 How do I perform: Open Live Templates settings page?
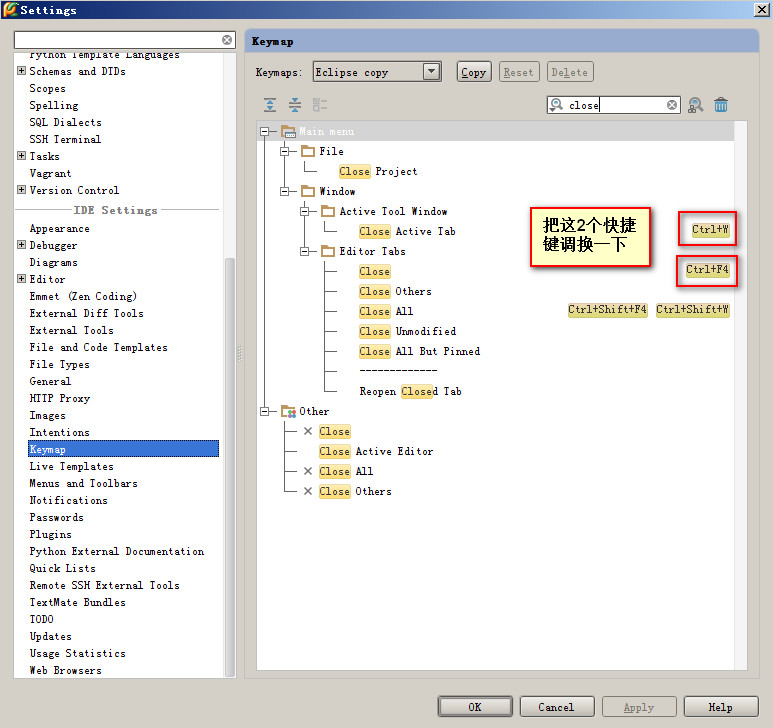[x=71, y=466]
